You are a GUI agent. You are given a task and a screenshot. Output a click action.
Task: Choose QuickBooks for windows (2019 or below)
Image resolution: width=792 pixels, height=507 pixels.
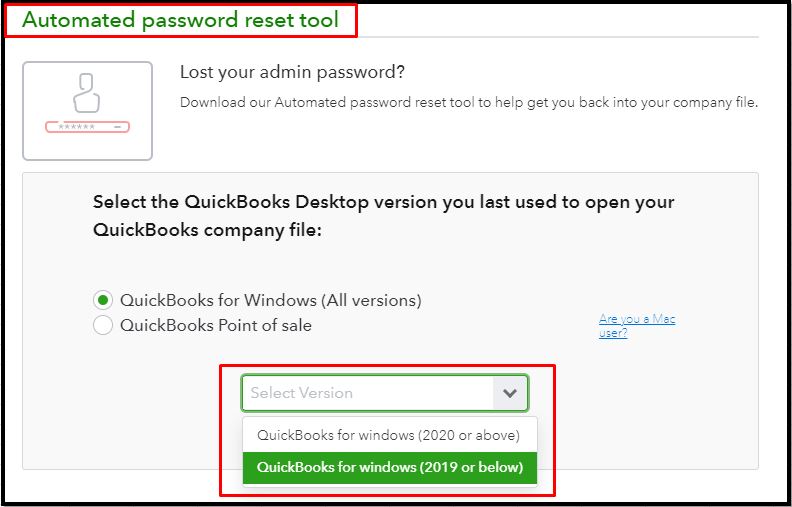click(x=389, y=466)
